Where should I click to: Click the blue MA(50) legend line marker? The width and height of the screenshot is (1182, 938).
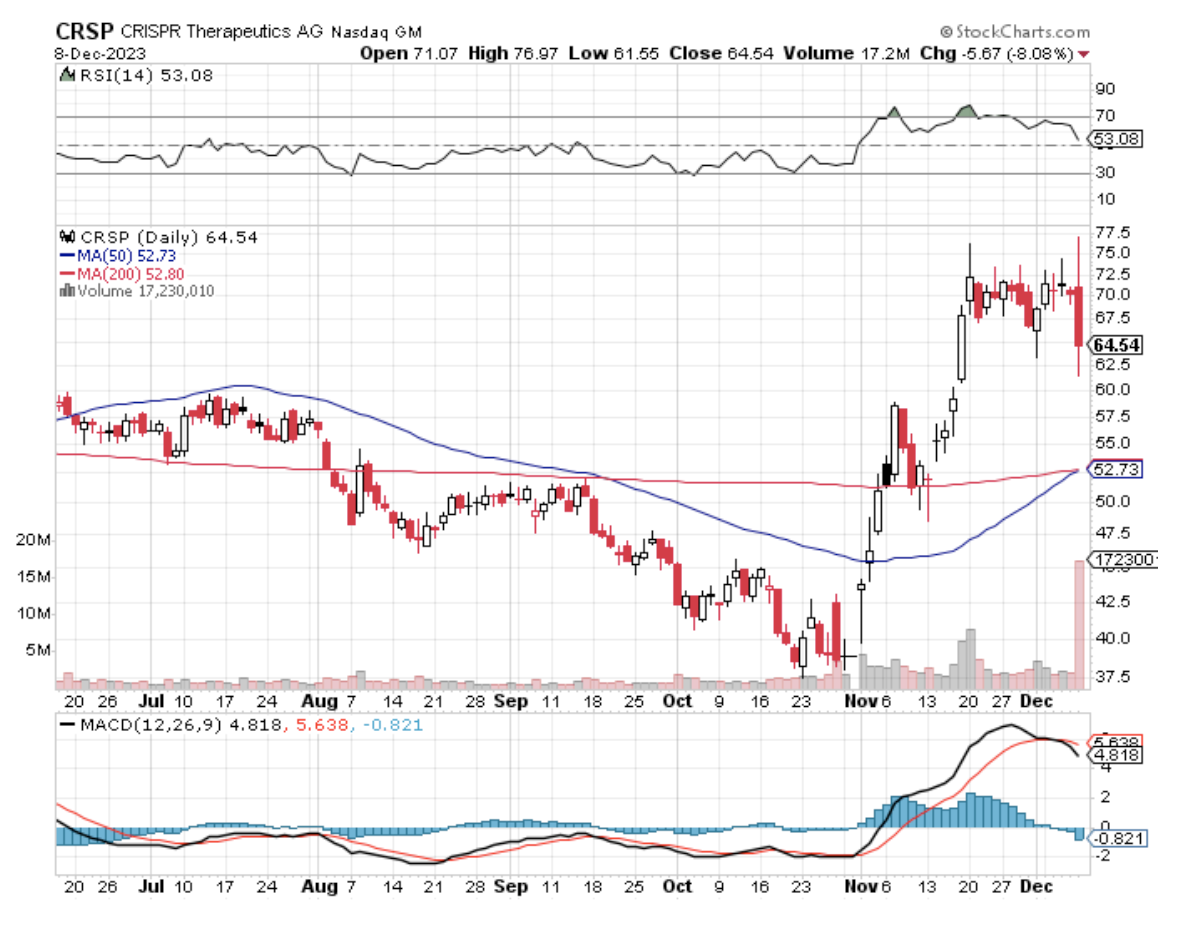point(67,256)
